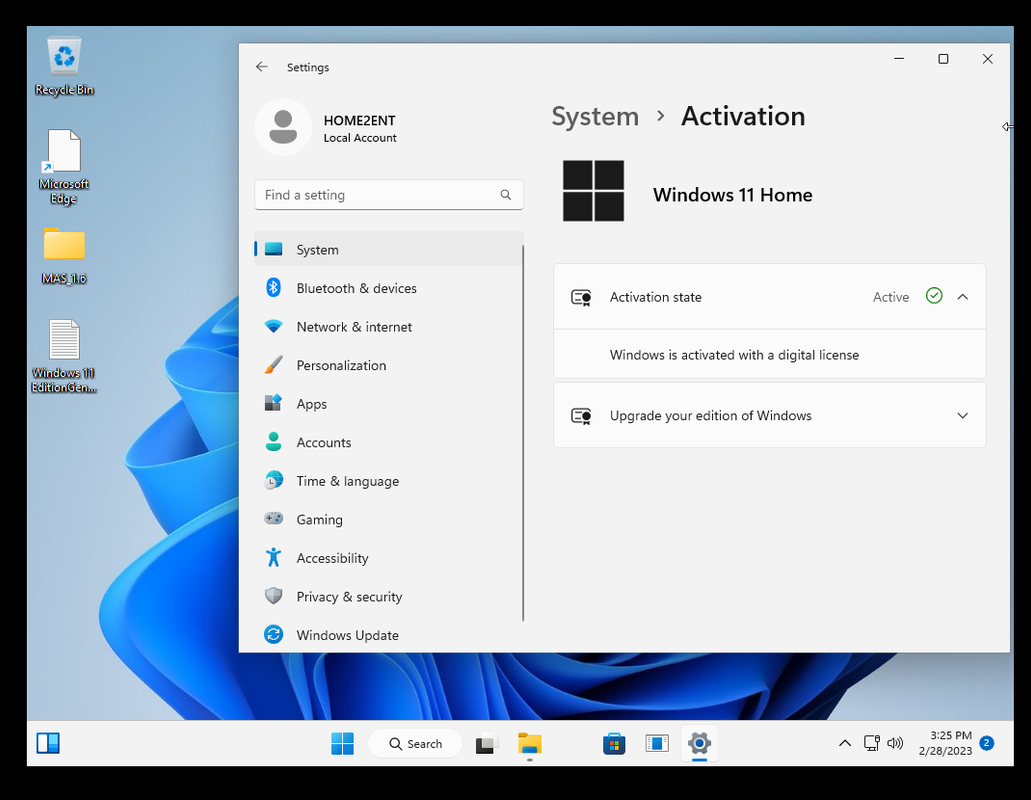
Task: Click the Settings gear on the taskbar
Action: (700, 743)
